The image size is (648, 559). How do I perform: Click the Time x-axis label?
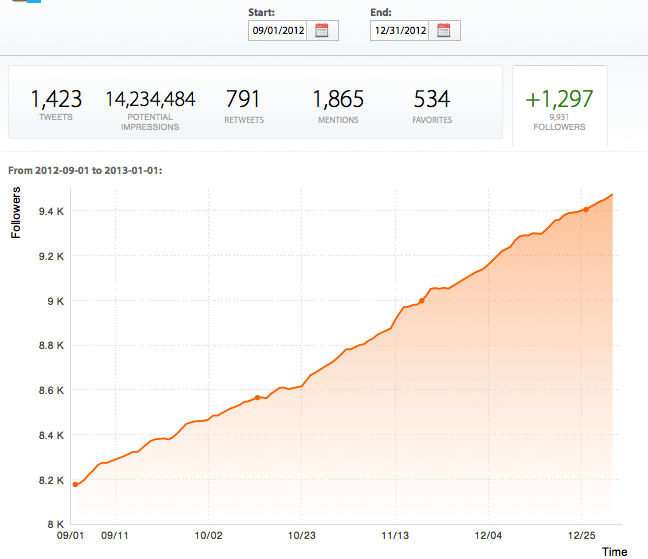[x=614, y=551]
